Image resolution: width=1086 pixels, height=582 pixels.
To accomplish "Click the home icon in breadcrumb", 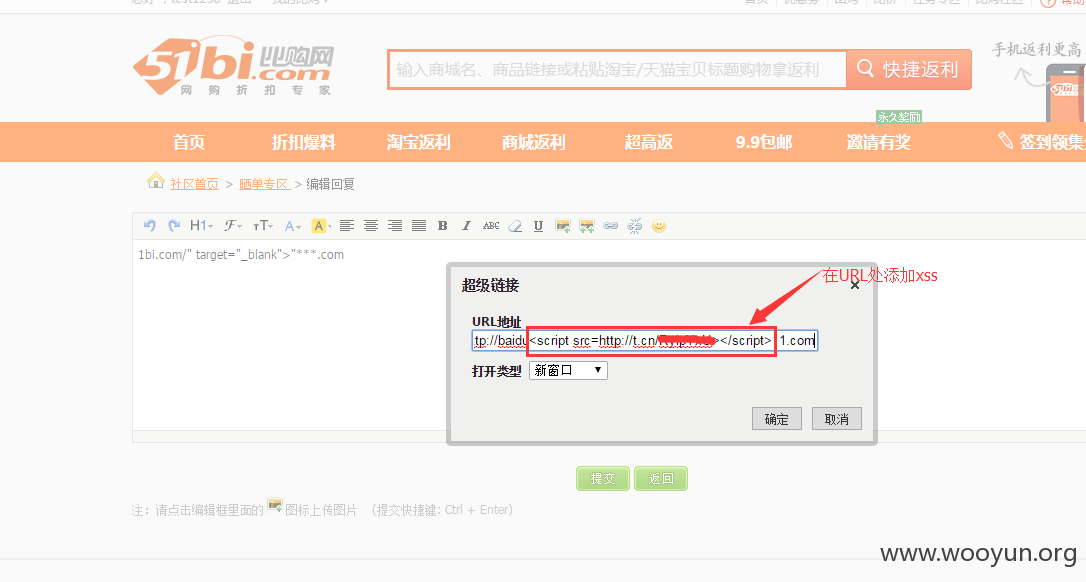I will 156,181.
